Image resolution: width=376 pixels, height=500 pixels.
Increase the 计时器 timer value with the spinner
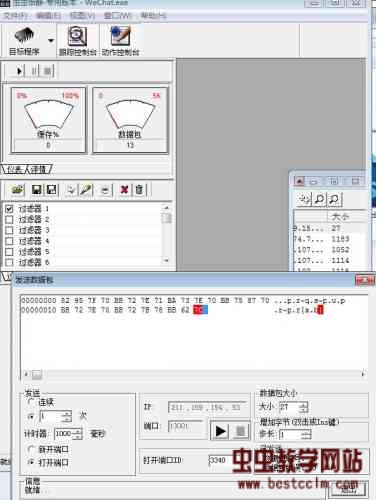78,431
